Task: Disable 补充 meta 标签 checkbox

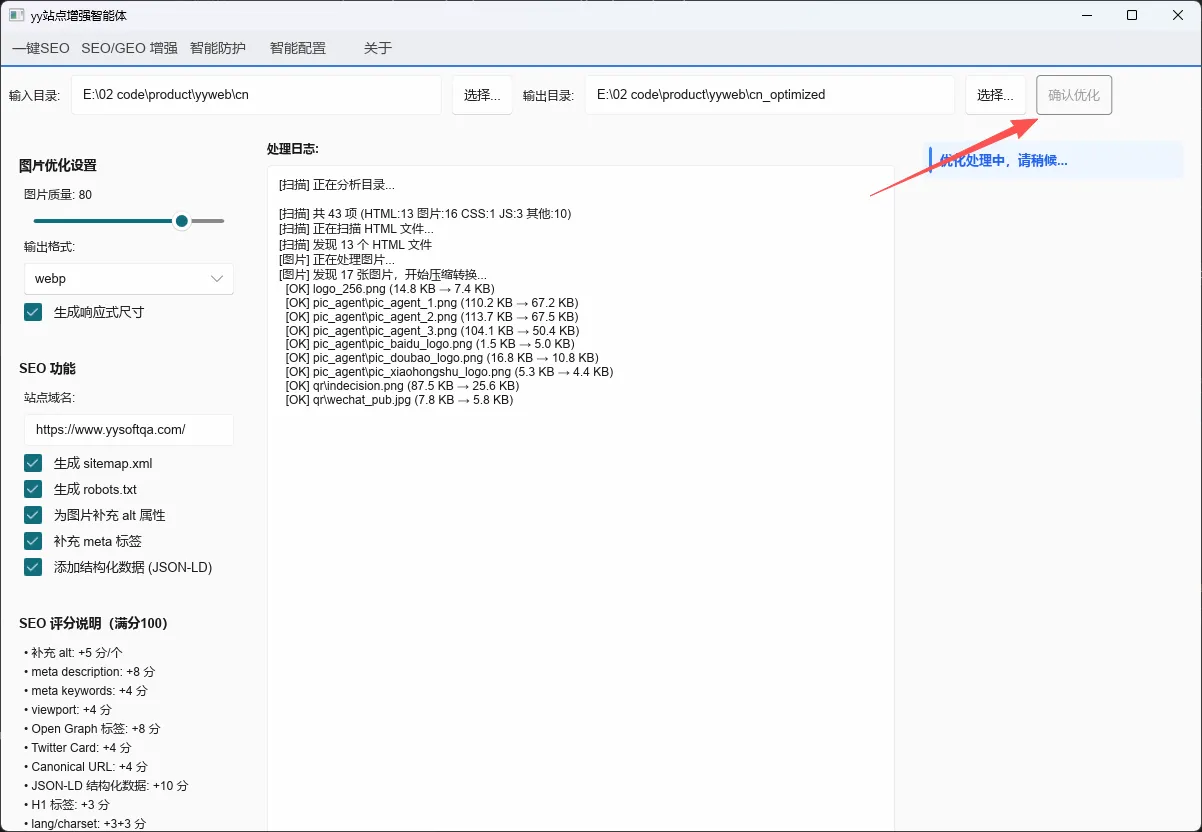Action: pos(33,541)
